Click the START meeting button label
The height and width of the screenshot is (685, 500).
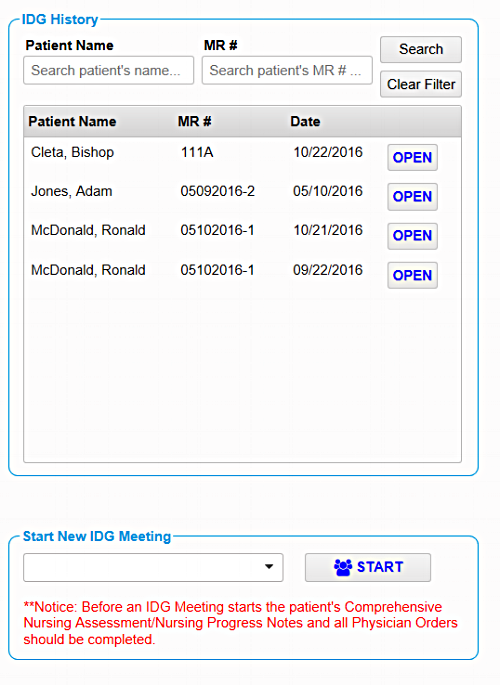(380, 567)
